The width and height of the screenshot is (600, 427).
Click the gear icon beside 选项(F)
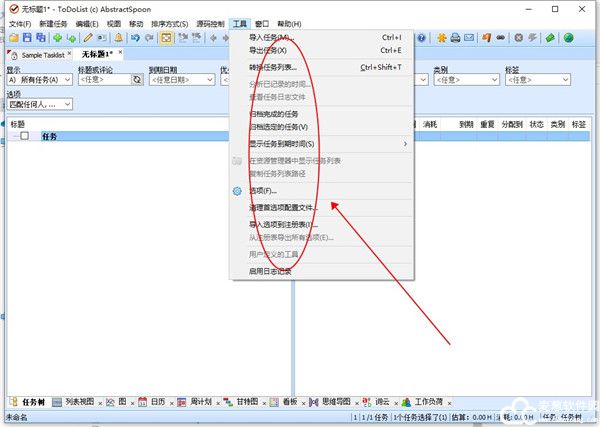tap(238, 190)
